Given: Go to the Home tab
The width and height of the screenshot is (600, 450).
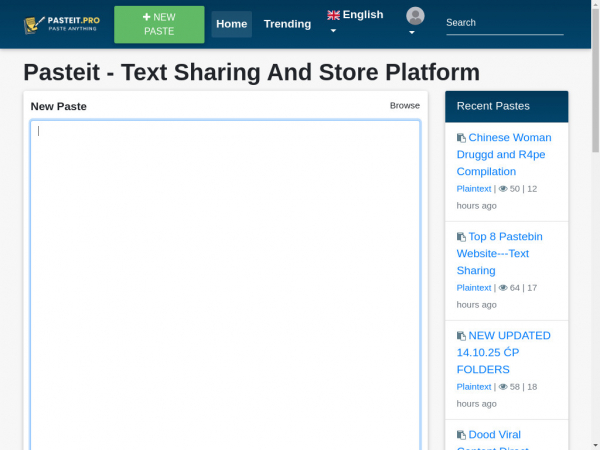Looking at the screenshot, I should pyautogui.click(x=231, y=24).
